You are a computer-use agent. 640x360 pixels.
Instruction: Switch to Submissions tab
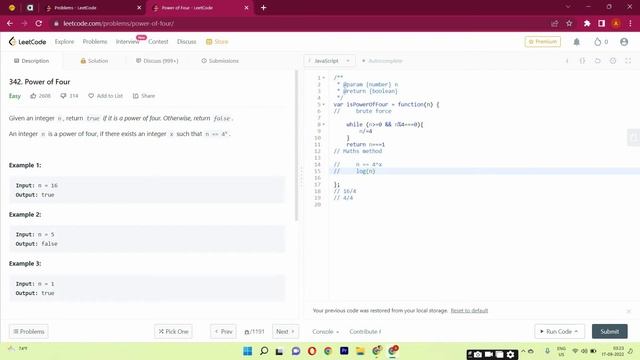point(220,61)
